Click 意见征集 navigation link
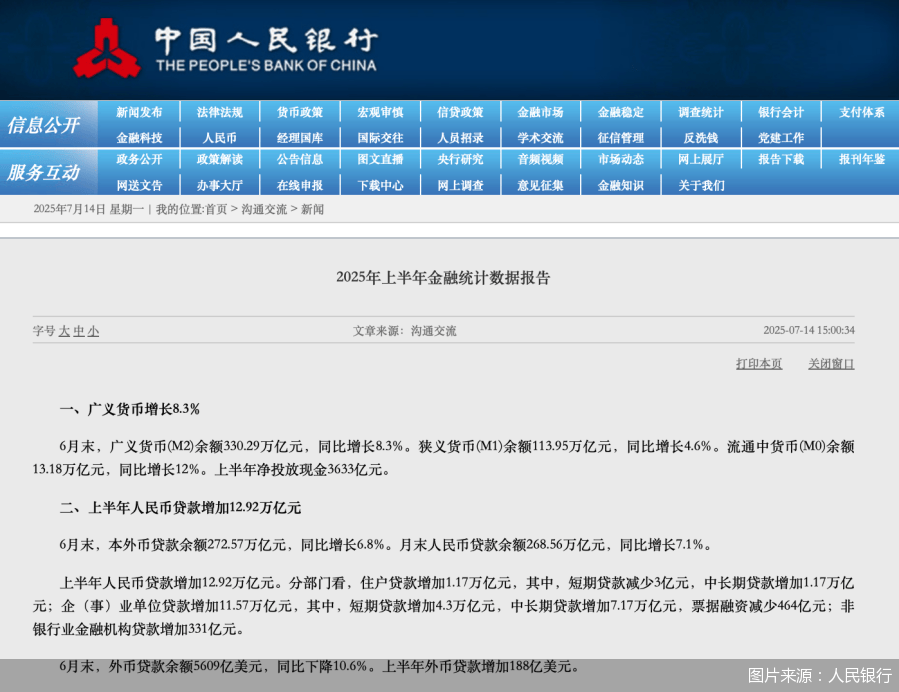Viewport: 899px width, 692px height. [x=541, y=186]
